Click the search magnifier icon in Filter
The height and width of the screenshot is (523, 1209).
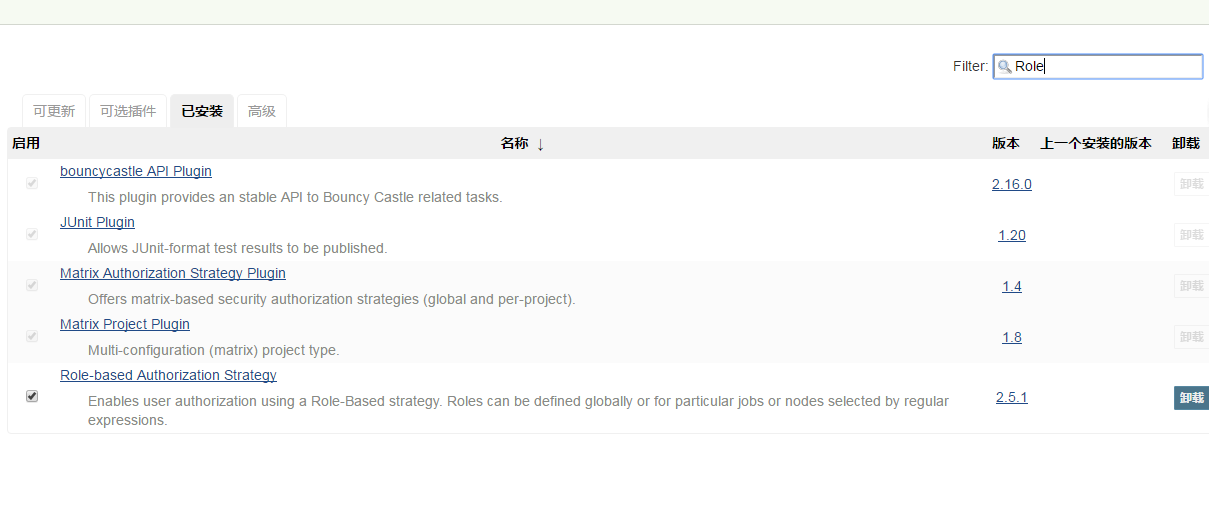coord(1004,67)
